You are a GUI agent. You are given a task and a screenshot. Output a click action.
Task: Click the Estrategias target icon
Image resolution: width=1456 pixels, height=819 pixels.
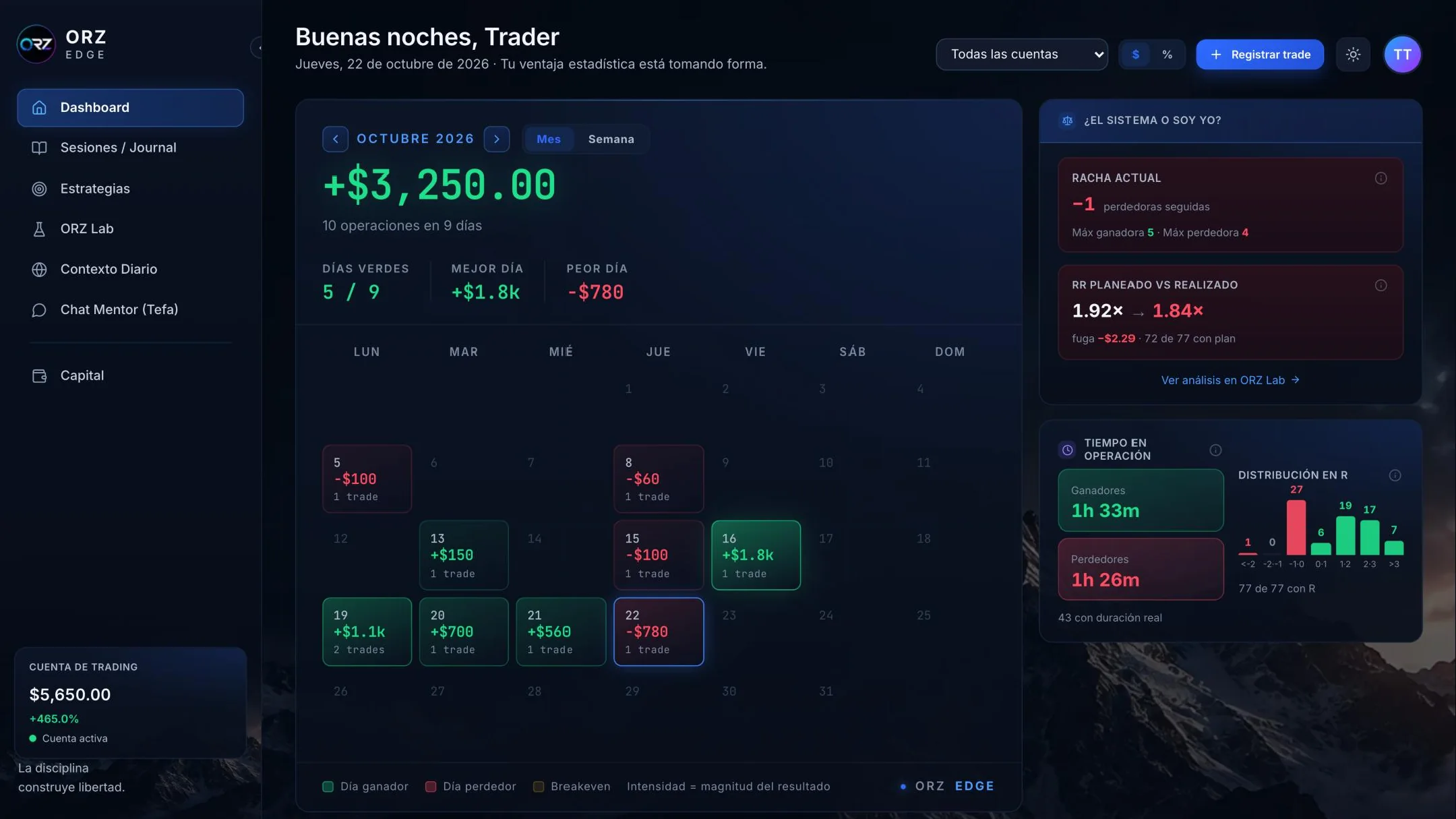tap(39, 189)
